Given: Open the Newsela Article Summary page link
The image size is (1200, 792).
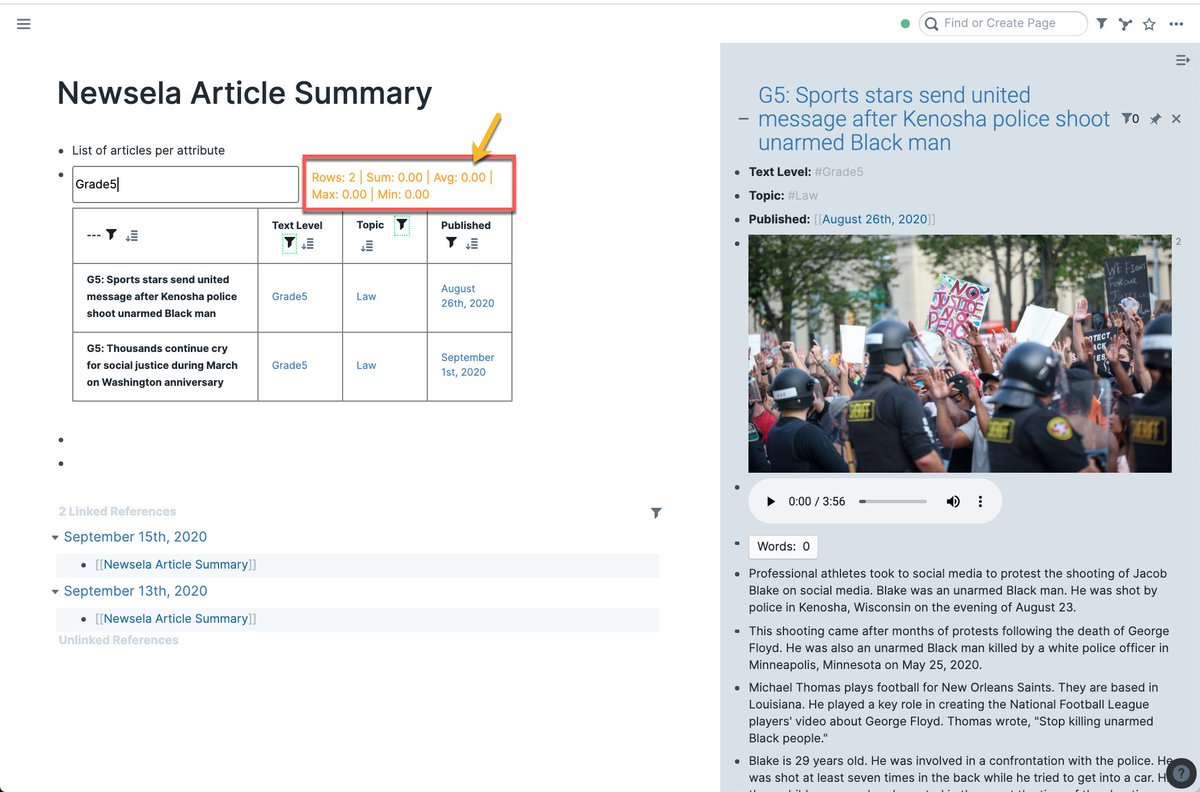Looking at the screenshot, I should pos(176,564).
